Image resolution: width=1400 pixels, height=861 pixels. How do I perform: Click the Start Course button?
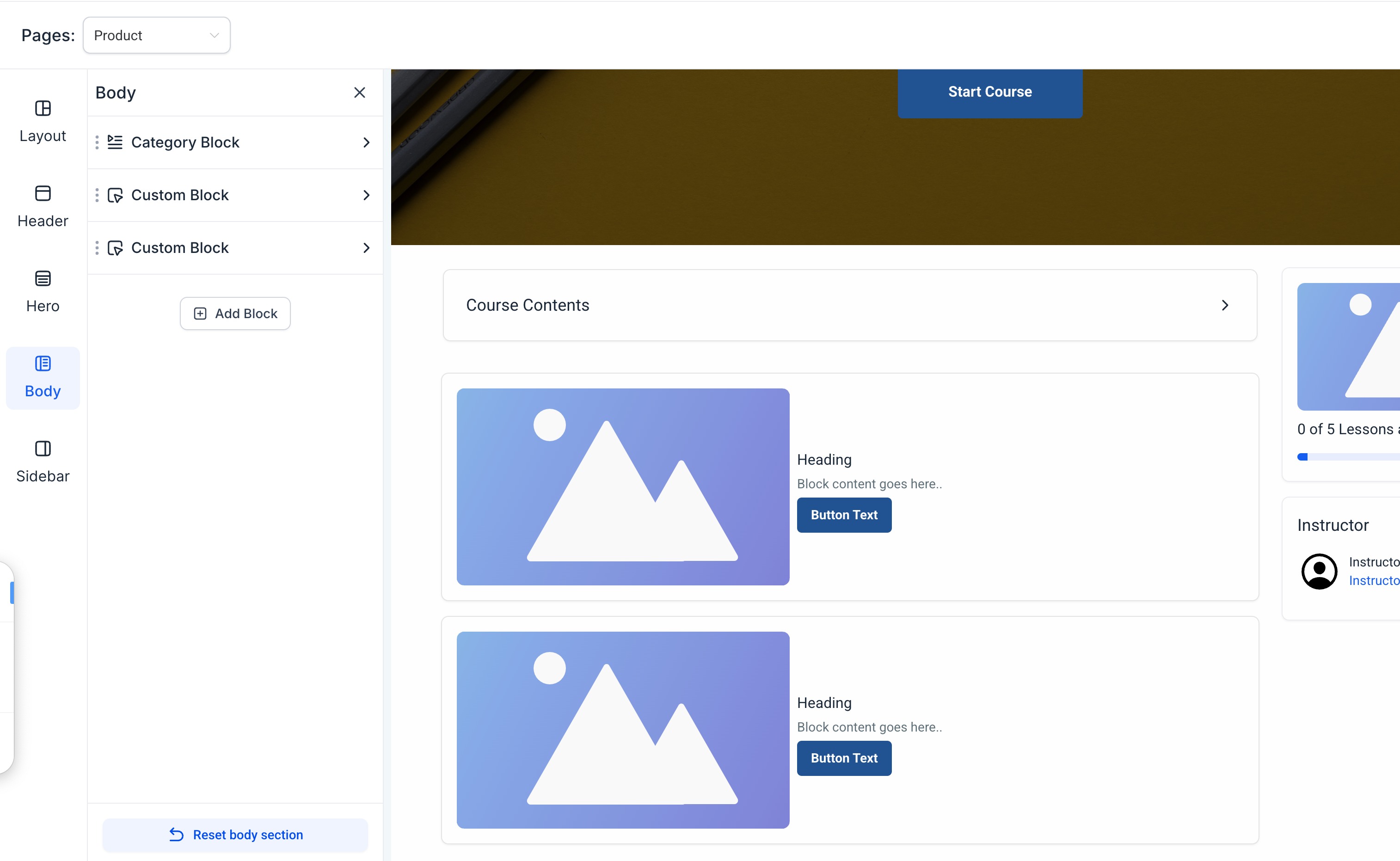click(x=989, y=92)
